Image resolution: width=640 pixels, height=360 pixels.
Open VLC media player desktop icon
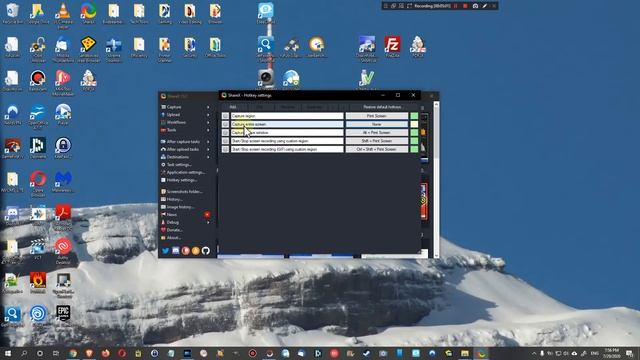pos(63,15)
